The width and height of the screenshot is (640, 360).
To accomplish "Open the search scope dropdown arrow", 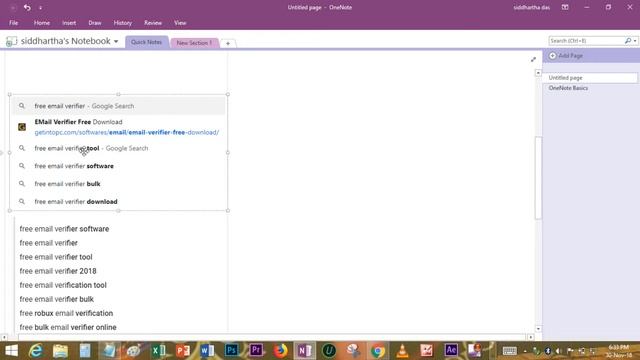I will point(635,41).
